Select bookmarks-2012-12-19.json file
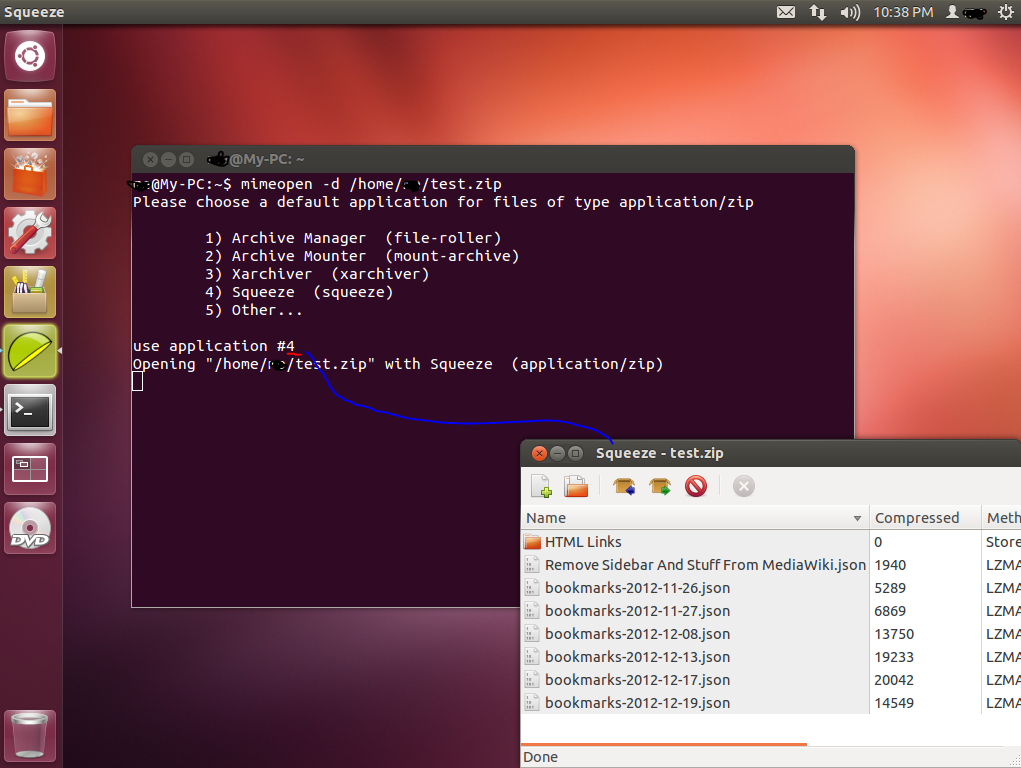 771,703
